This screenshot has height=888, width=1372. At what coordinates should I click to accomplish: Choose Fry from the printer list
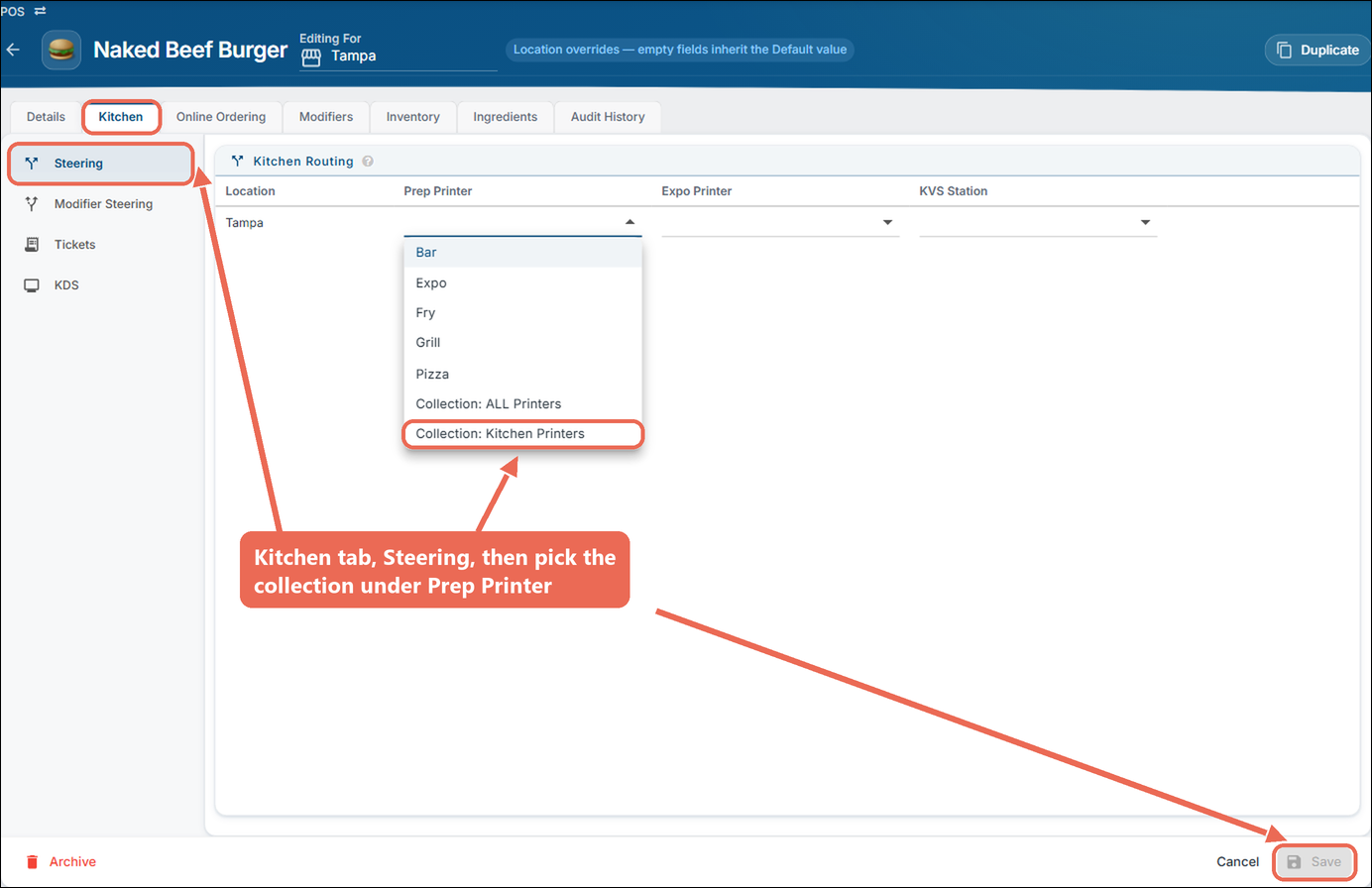522,313
